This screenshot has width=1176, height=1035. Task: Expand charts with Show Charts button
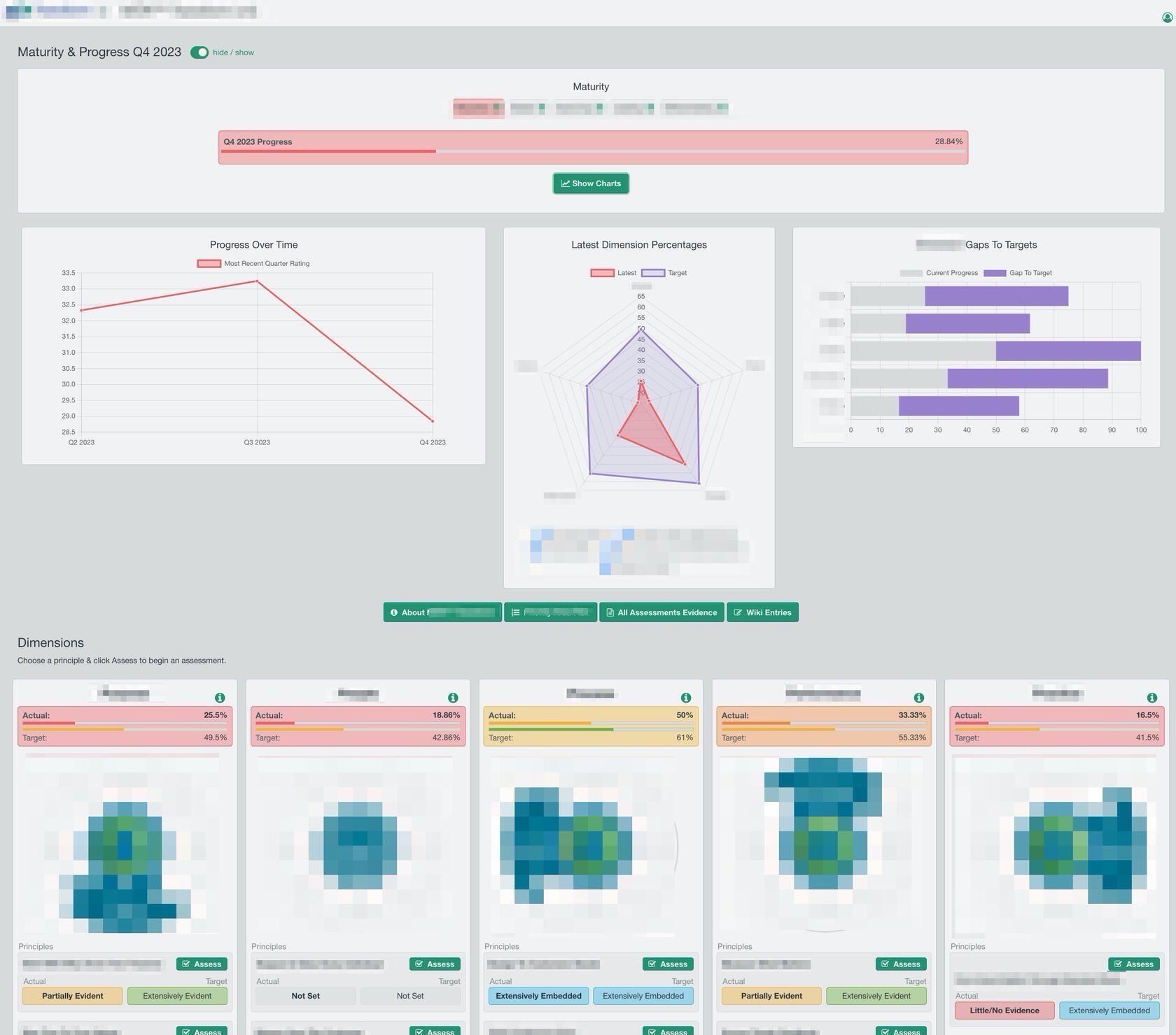(x=591, y=183)
